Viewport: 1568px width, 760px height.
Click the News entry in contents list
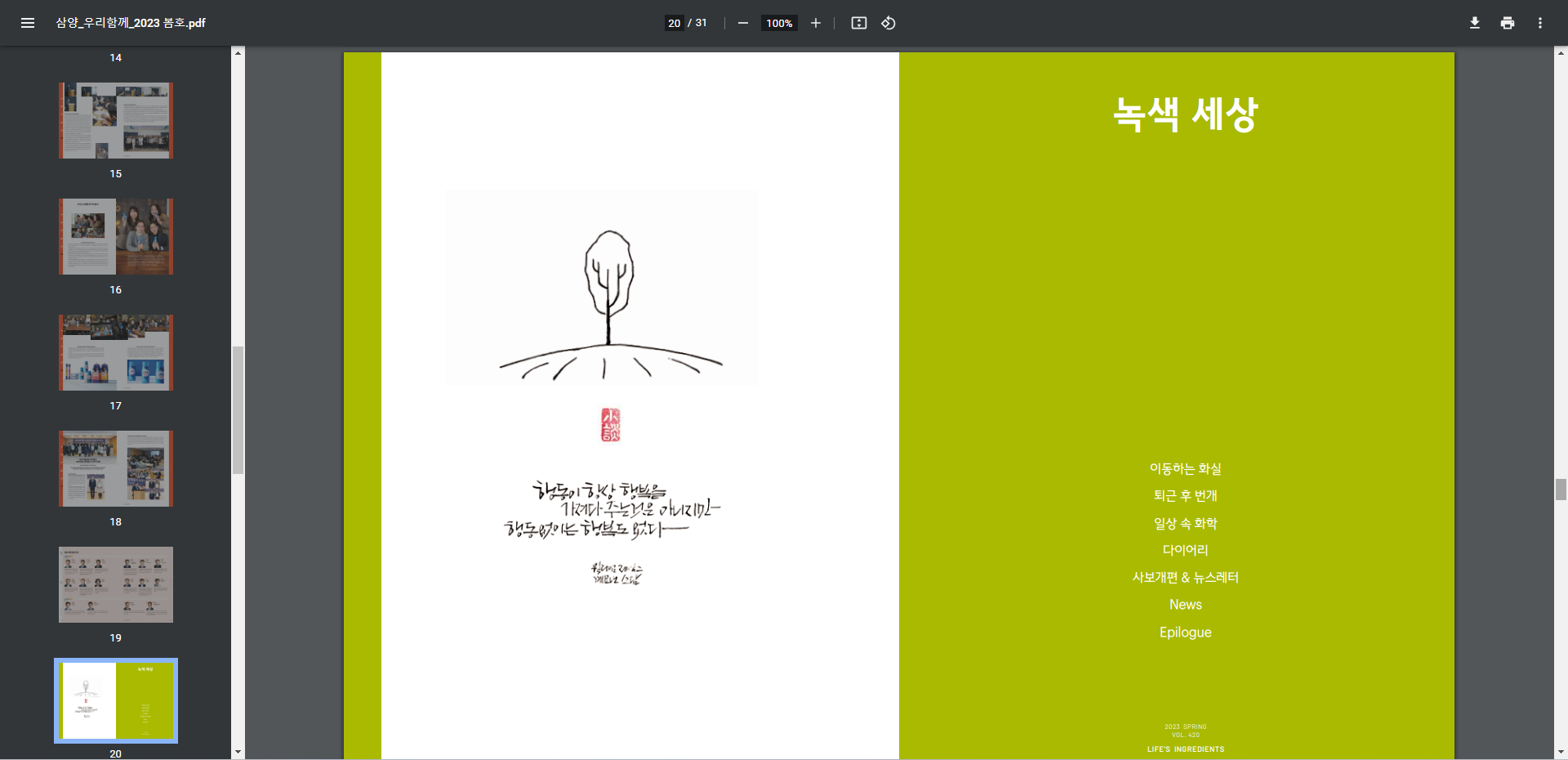[1185, 605]
